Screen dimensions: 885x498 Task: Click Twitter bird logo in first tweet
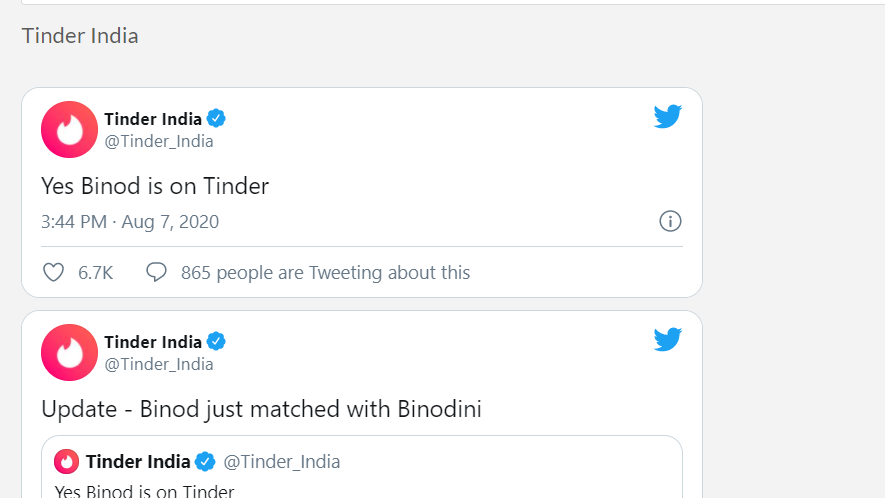click(668, 117)
